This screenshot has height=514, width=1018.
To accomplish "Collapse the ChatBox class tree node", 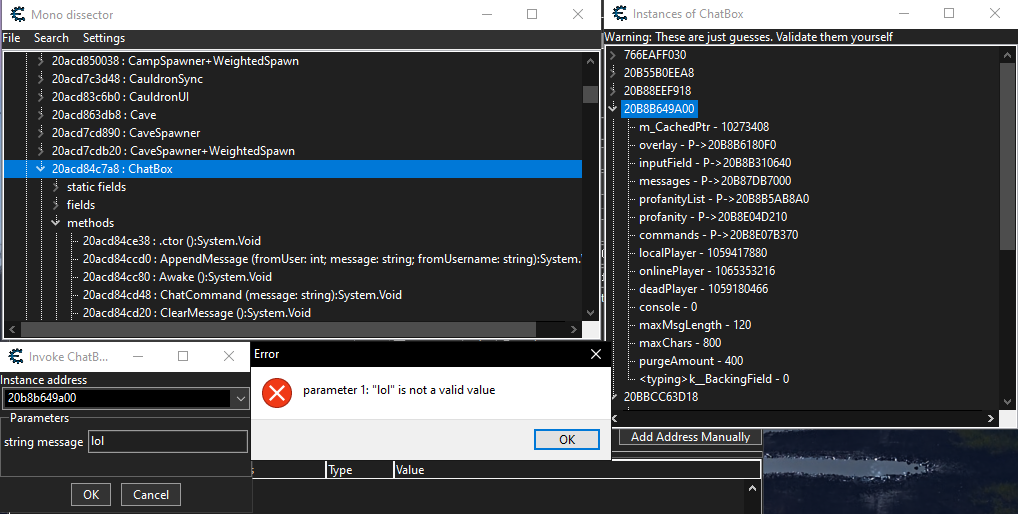I will pos(40,169).
